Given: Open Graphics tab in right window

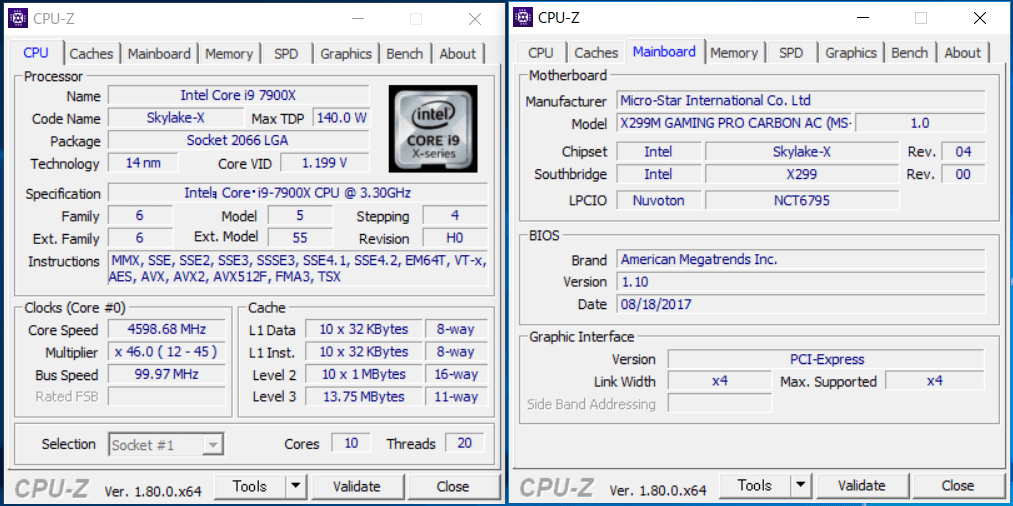Looking at the screenshot, I should coord(851,52).
